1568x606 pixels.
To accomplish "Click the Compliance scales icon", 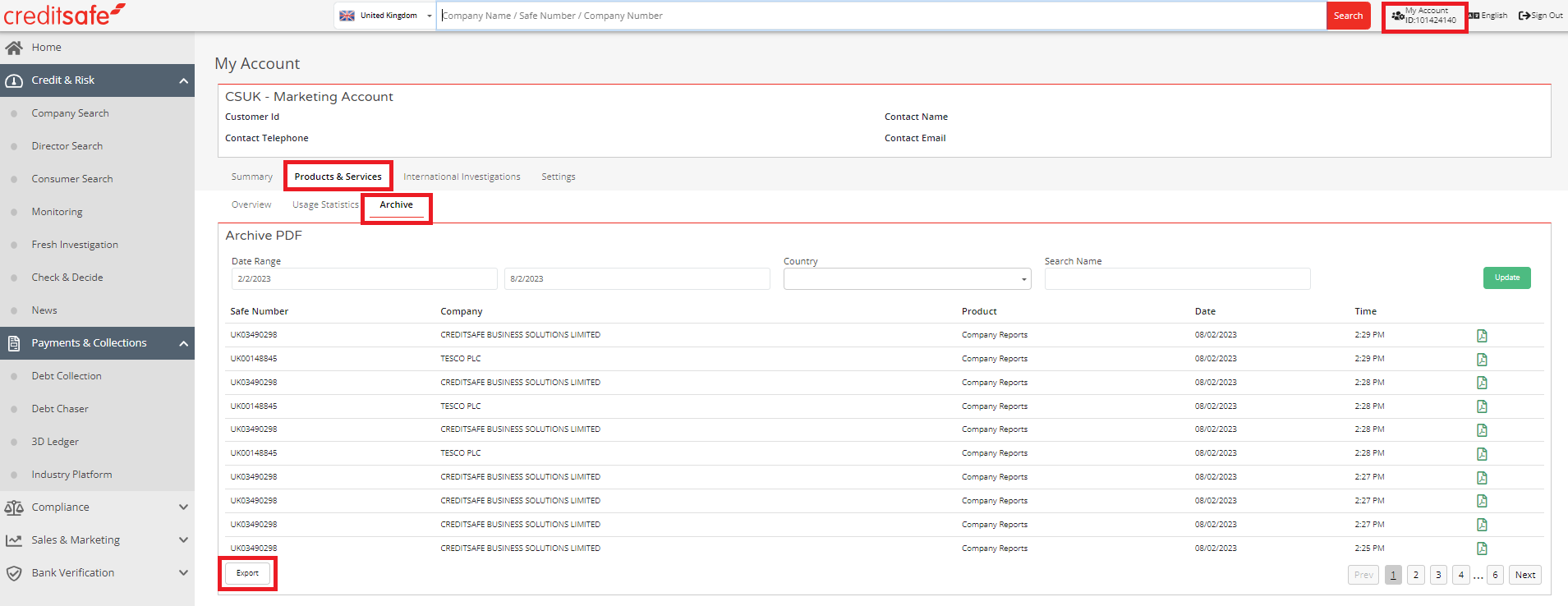I will 14,507.
